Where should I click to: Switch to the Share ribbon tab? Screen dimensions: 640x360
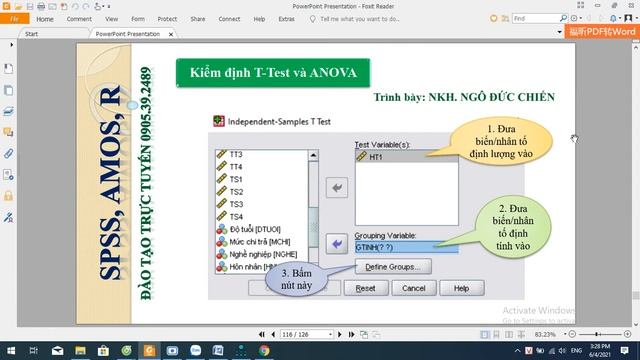tap(198, 19)
